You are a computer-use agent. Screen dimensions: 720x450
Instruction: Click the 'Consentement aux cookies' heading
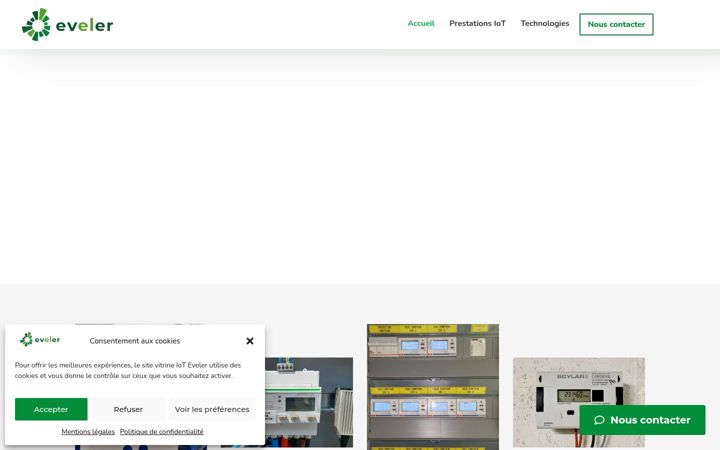coord(135,341)
